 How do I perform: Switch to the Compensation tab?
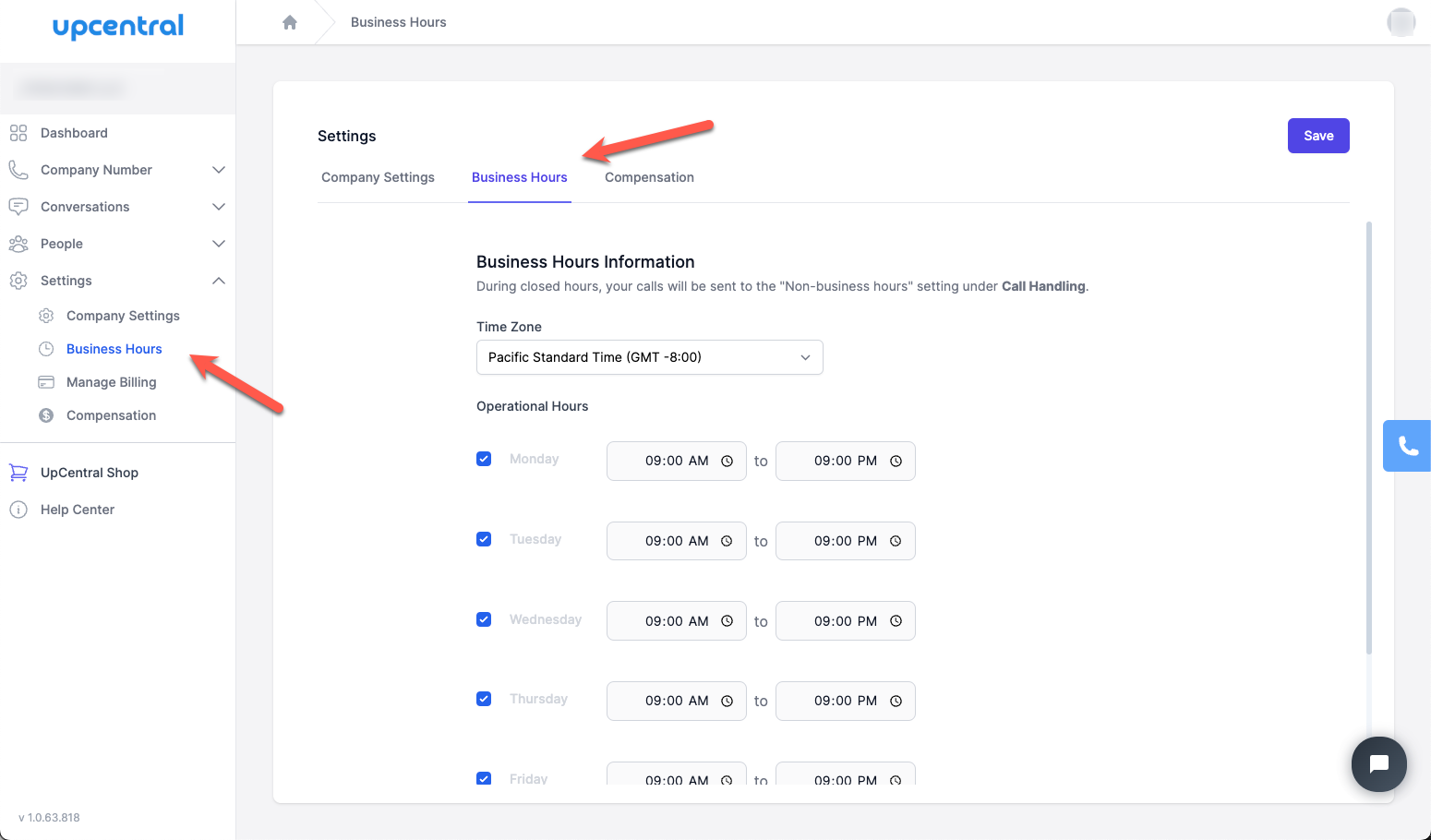[x=649, y=177]
